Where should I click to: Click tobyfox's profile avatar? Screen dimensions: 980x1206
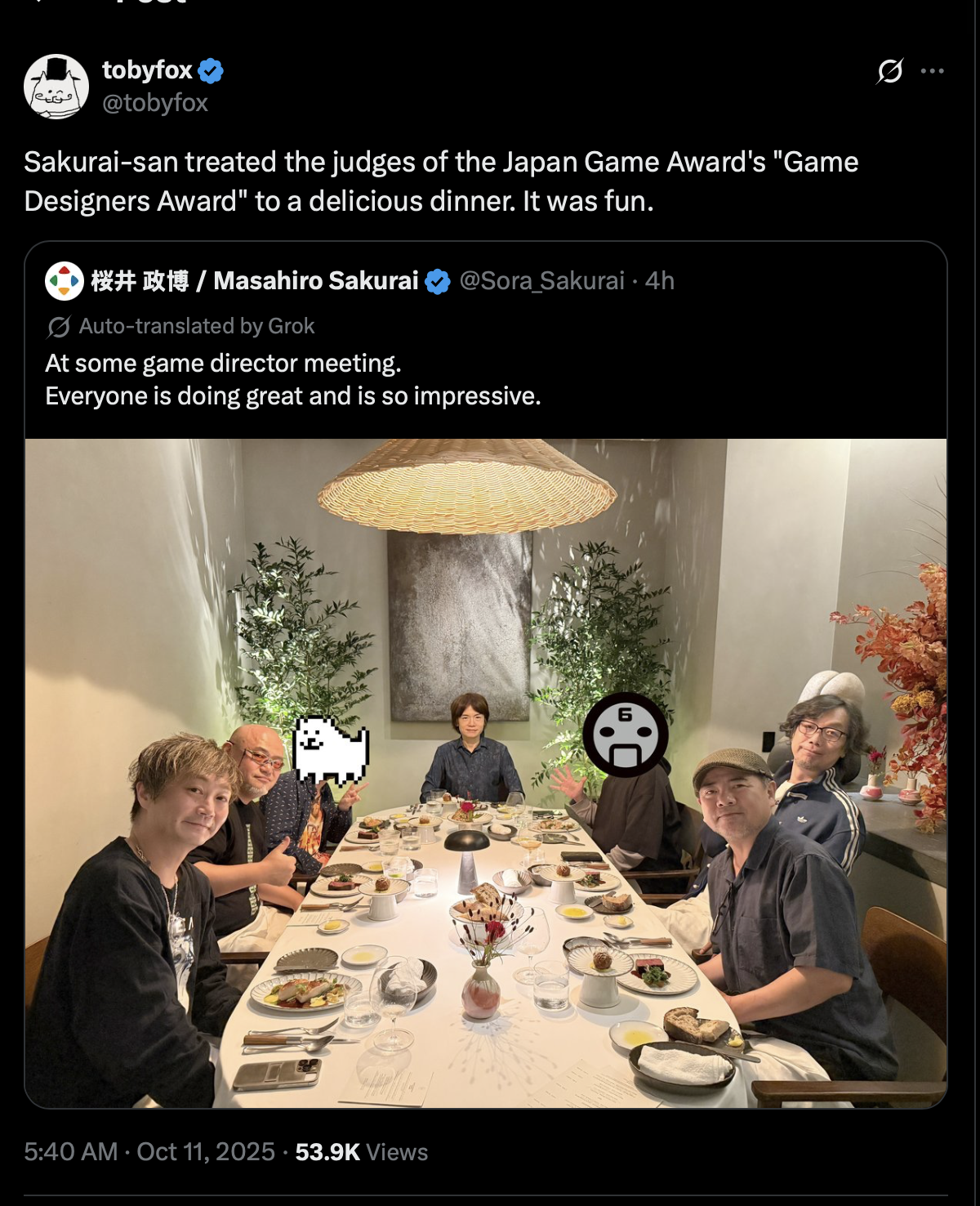point(56,87)
